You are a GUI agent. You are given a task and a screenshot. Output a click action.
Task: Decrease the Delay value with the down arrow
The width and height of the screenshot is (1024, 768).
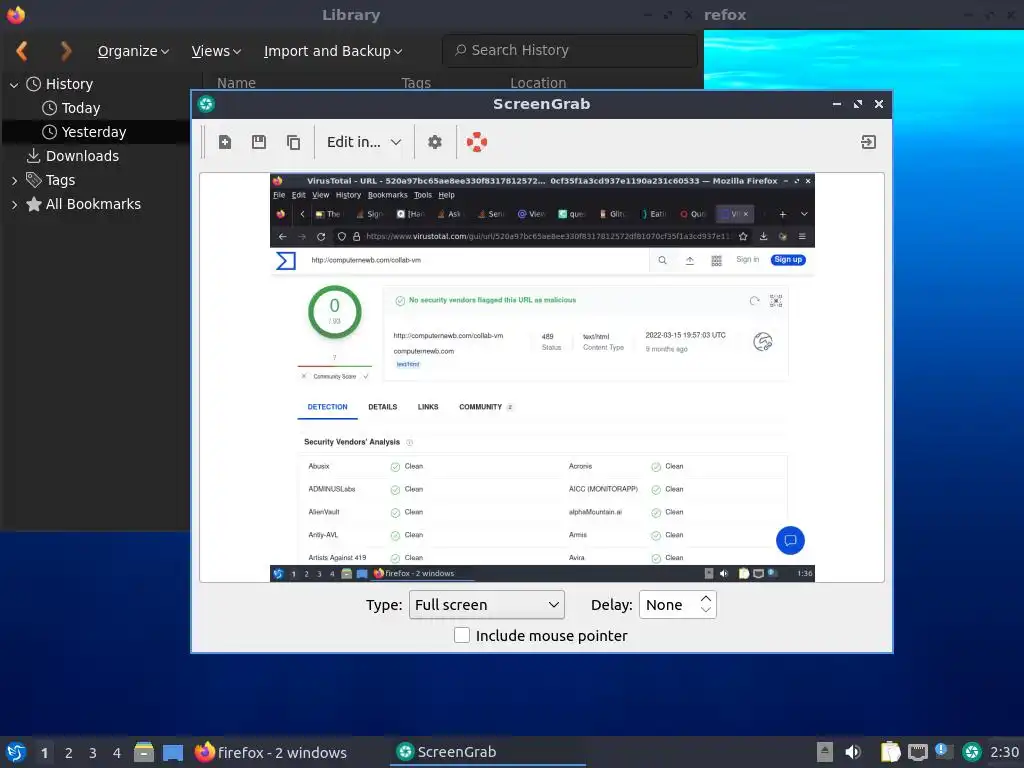[705, 610]
